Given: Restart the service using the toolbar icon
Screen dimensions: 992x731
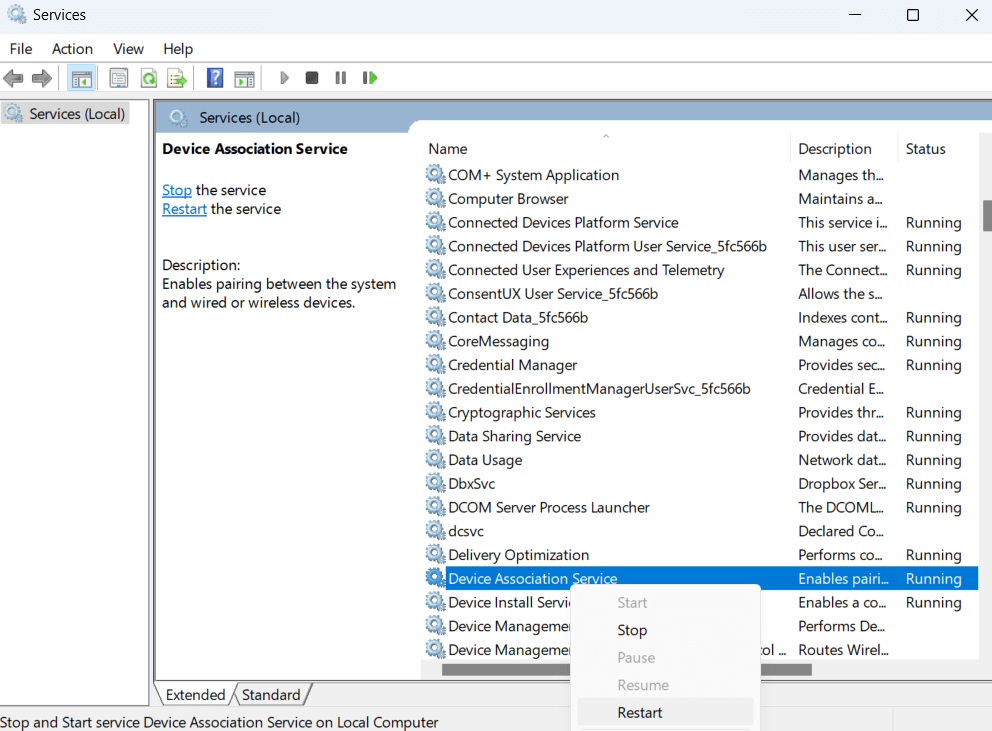Looking at the screenshot, I should [x=369, y=77].
